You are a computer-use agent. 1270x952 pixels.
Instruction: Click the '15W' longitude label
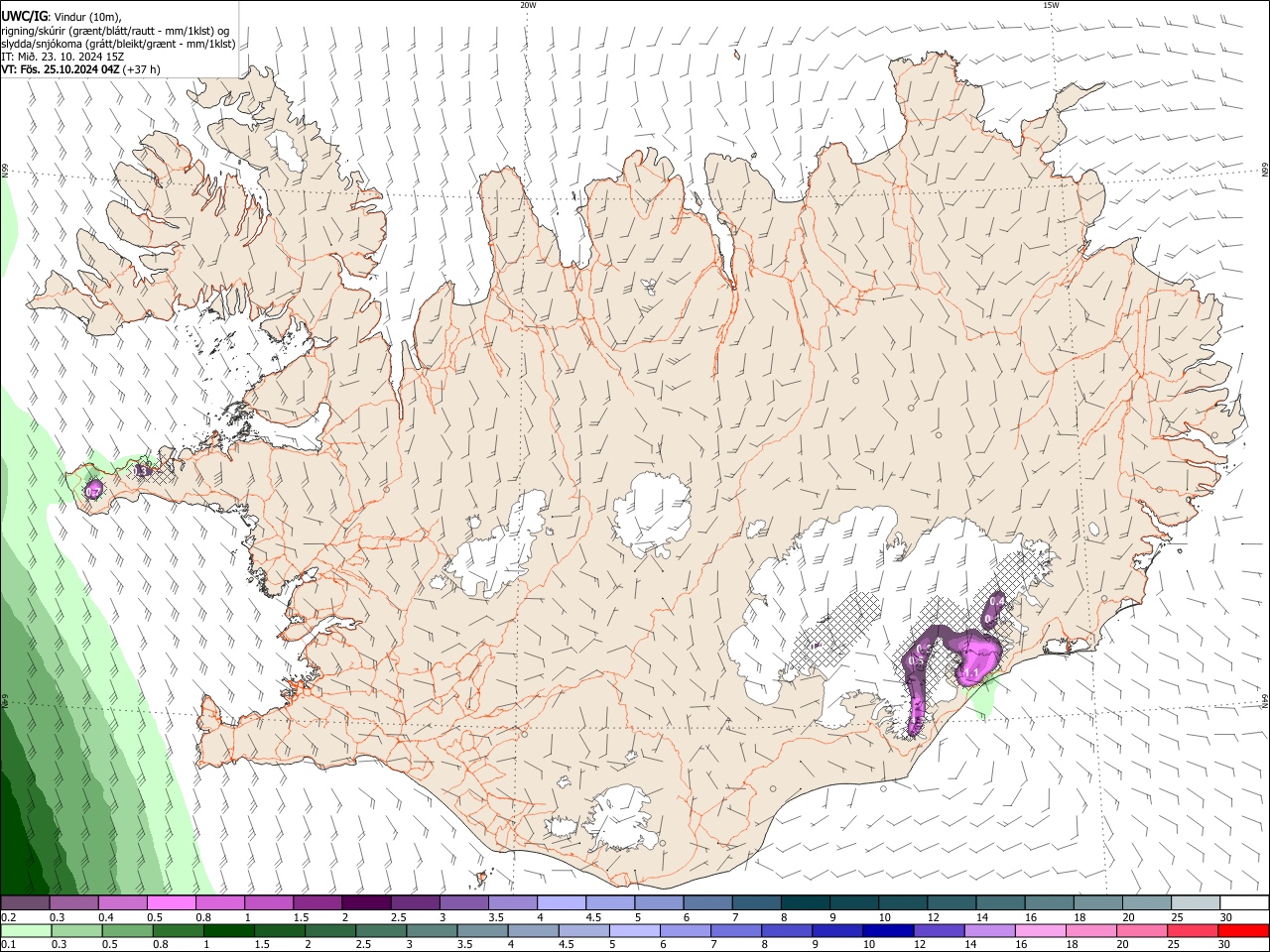click(x=1051, y=5)
